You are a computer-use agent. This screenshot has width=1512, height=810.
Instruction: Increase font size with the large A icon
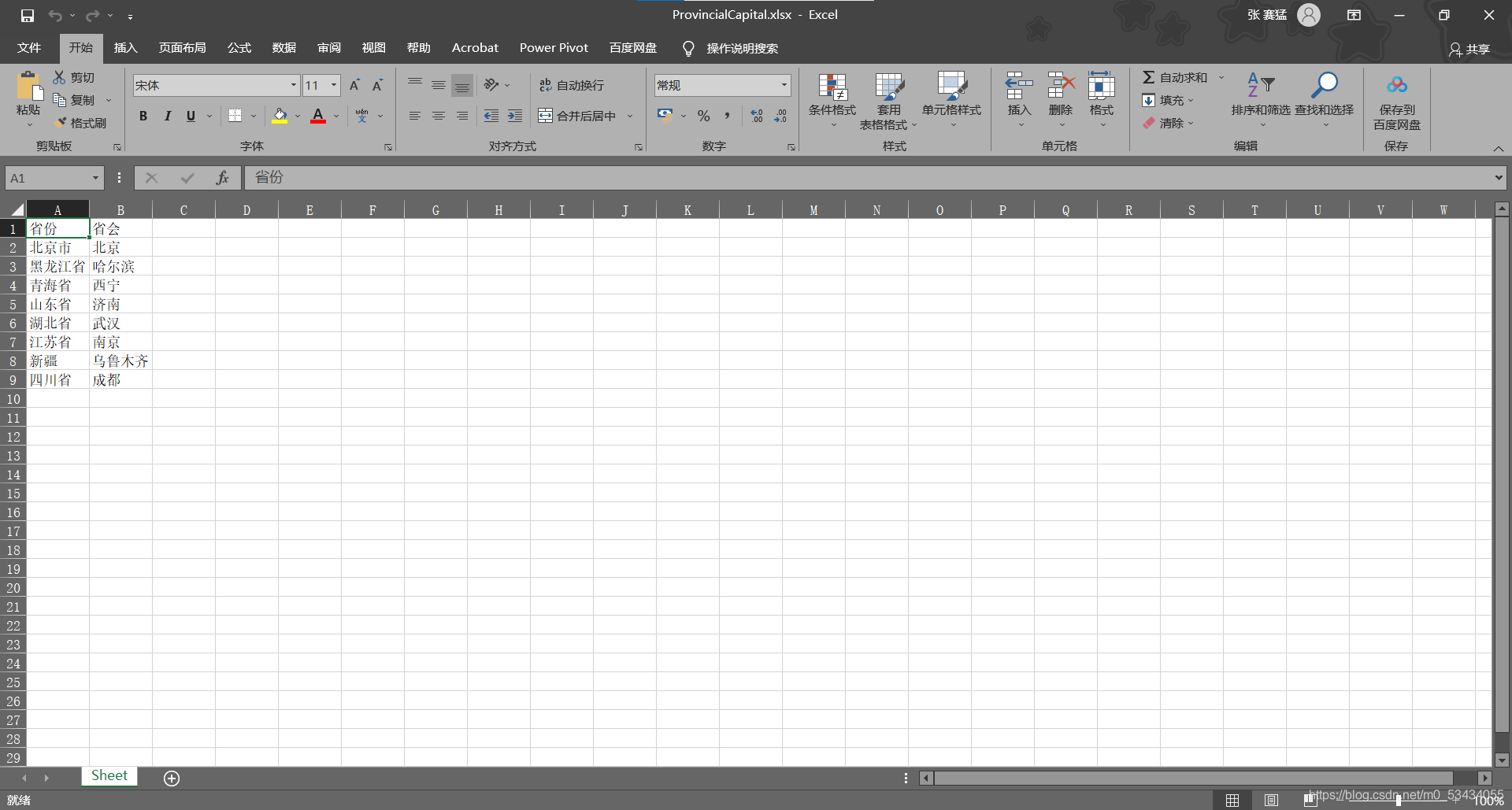(354, 85)
